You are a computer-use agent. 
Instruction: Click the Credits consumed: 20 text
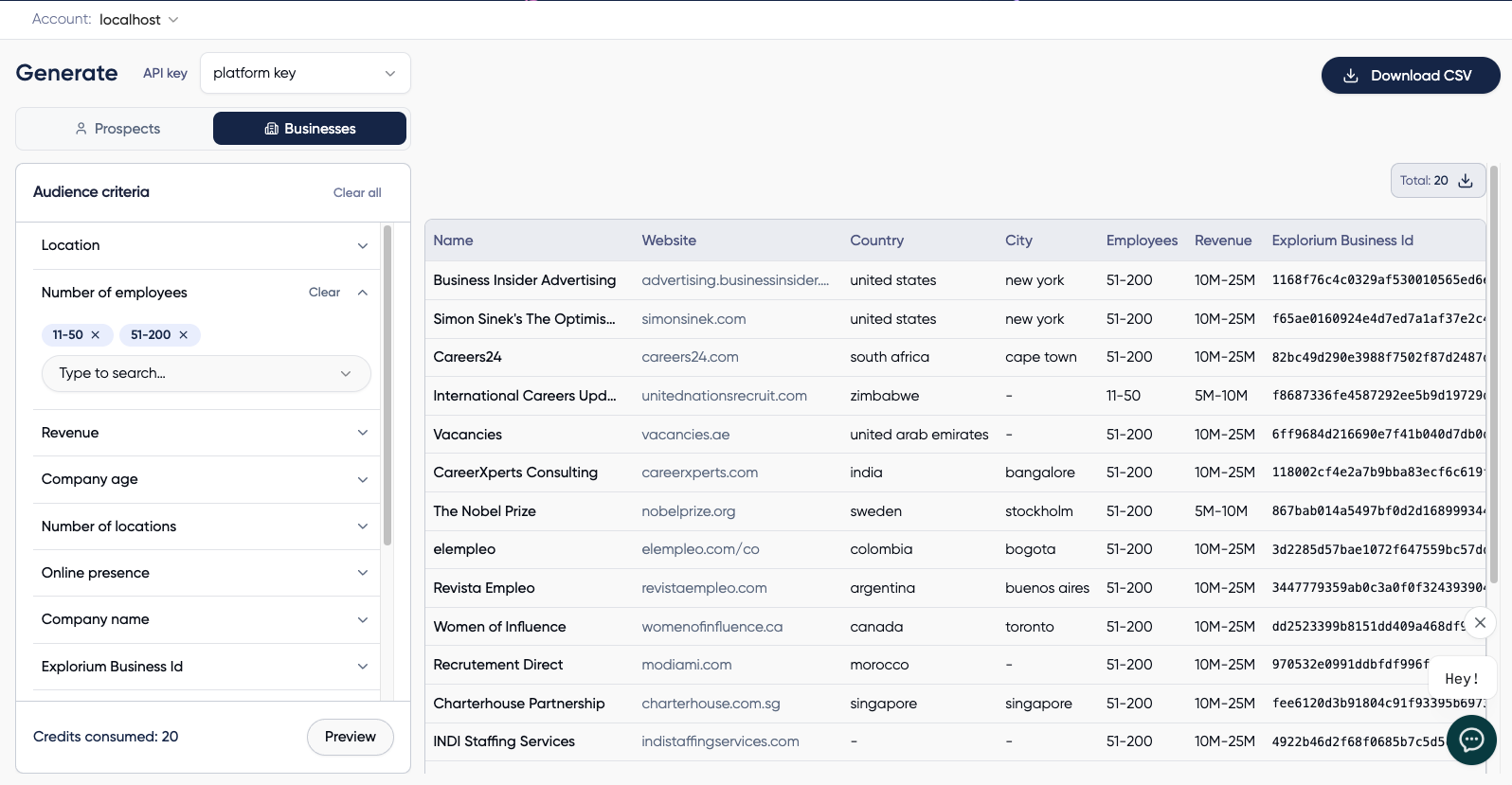pyautogui.click(x=105, y=737)
